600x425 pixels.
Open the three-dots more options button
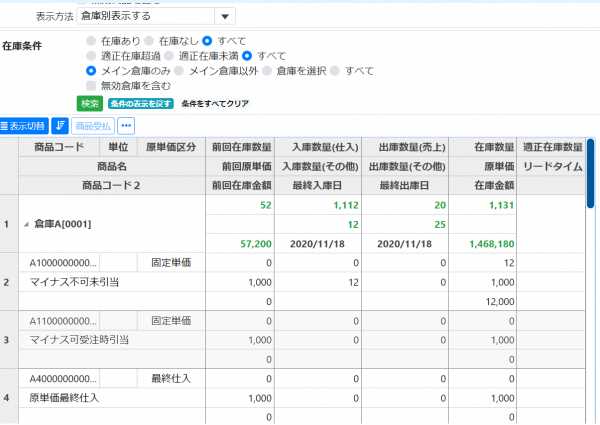126,126
